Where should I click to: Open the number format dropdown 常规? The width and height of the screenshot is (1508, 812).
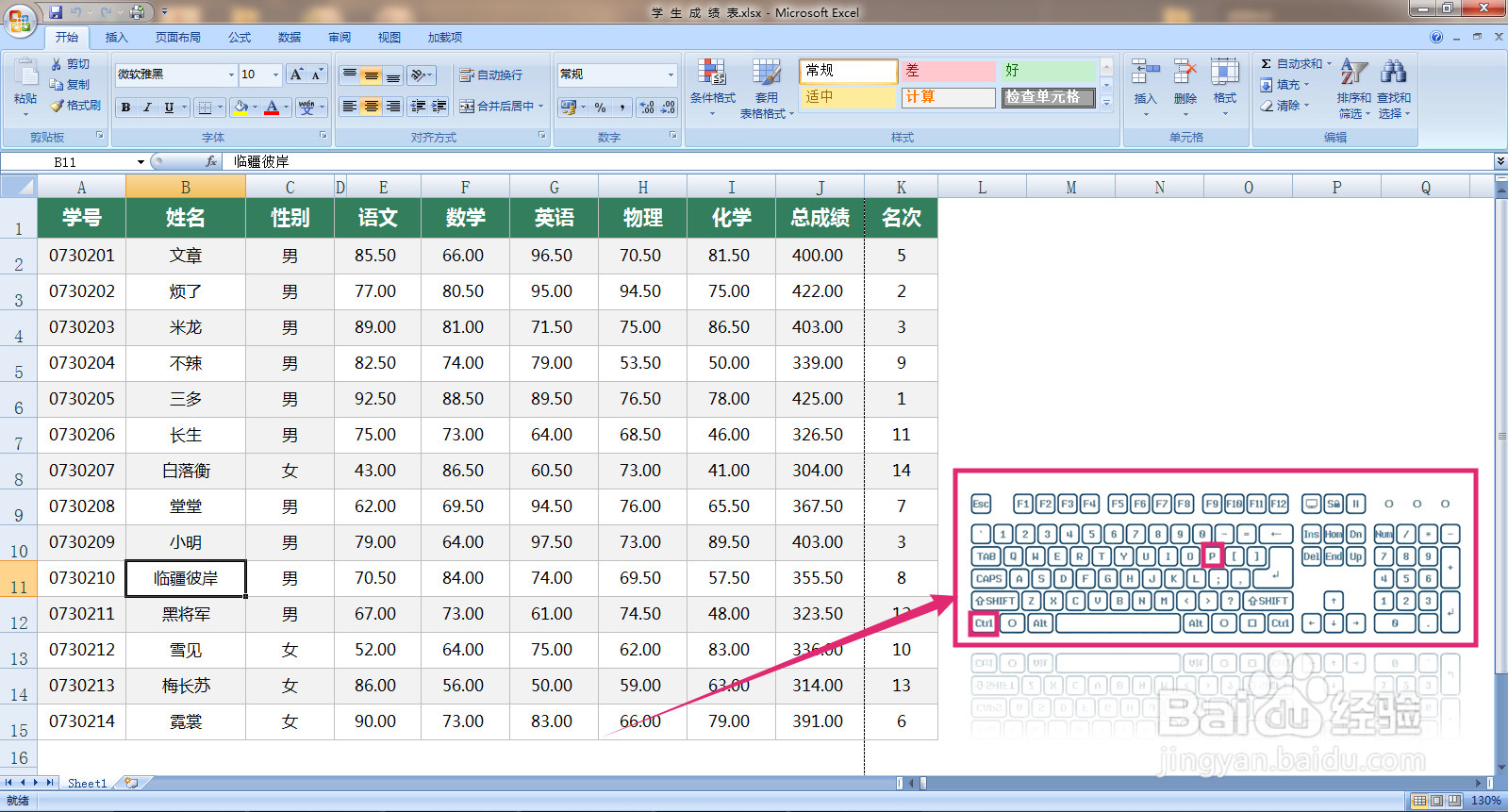(x=671, y=75)
